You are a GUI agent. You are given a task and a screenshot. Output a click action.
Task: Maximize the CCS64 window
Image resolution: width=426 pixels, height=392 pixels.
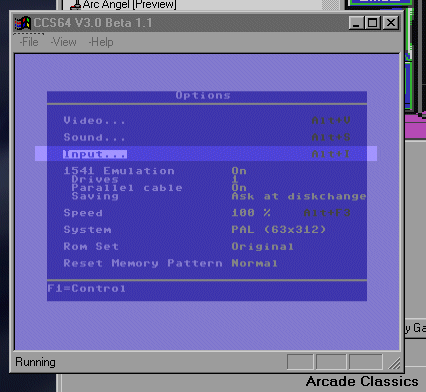372,23
